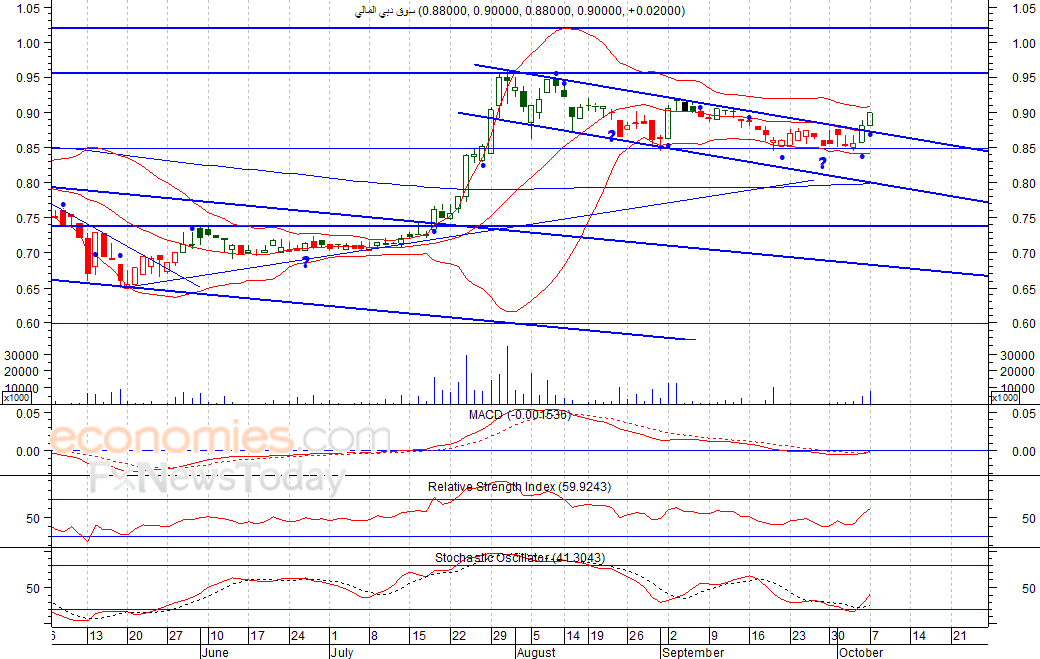
Task: Click the 30000 volume label on left axis
Action: (22, 355)
